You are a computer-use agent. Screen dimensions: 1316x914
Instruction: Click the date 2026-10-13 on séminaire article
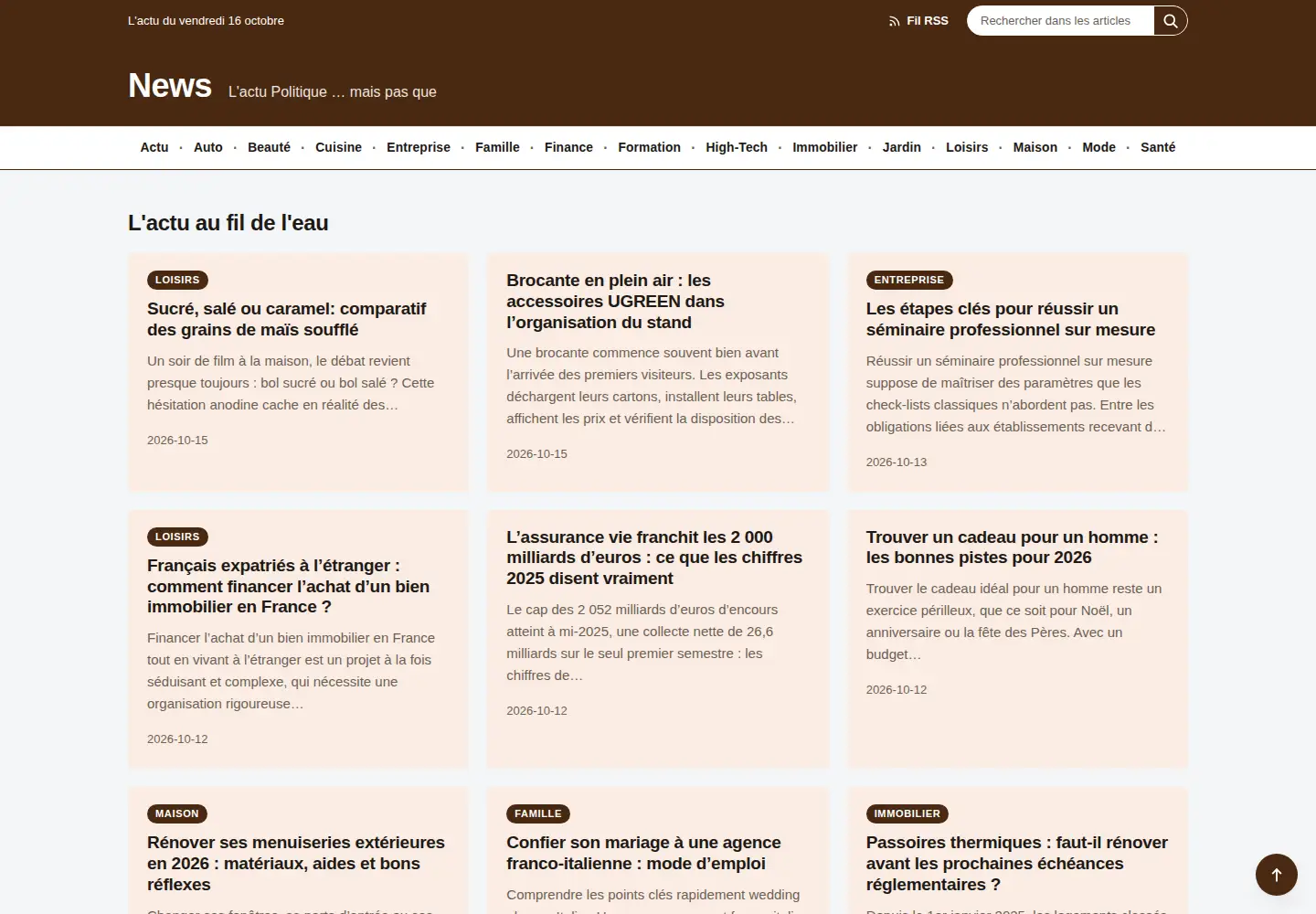[x=897, y=462]
